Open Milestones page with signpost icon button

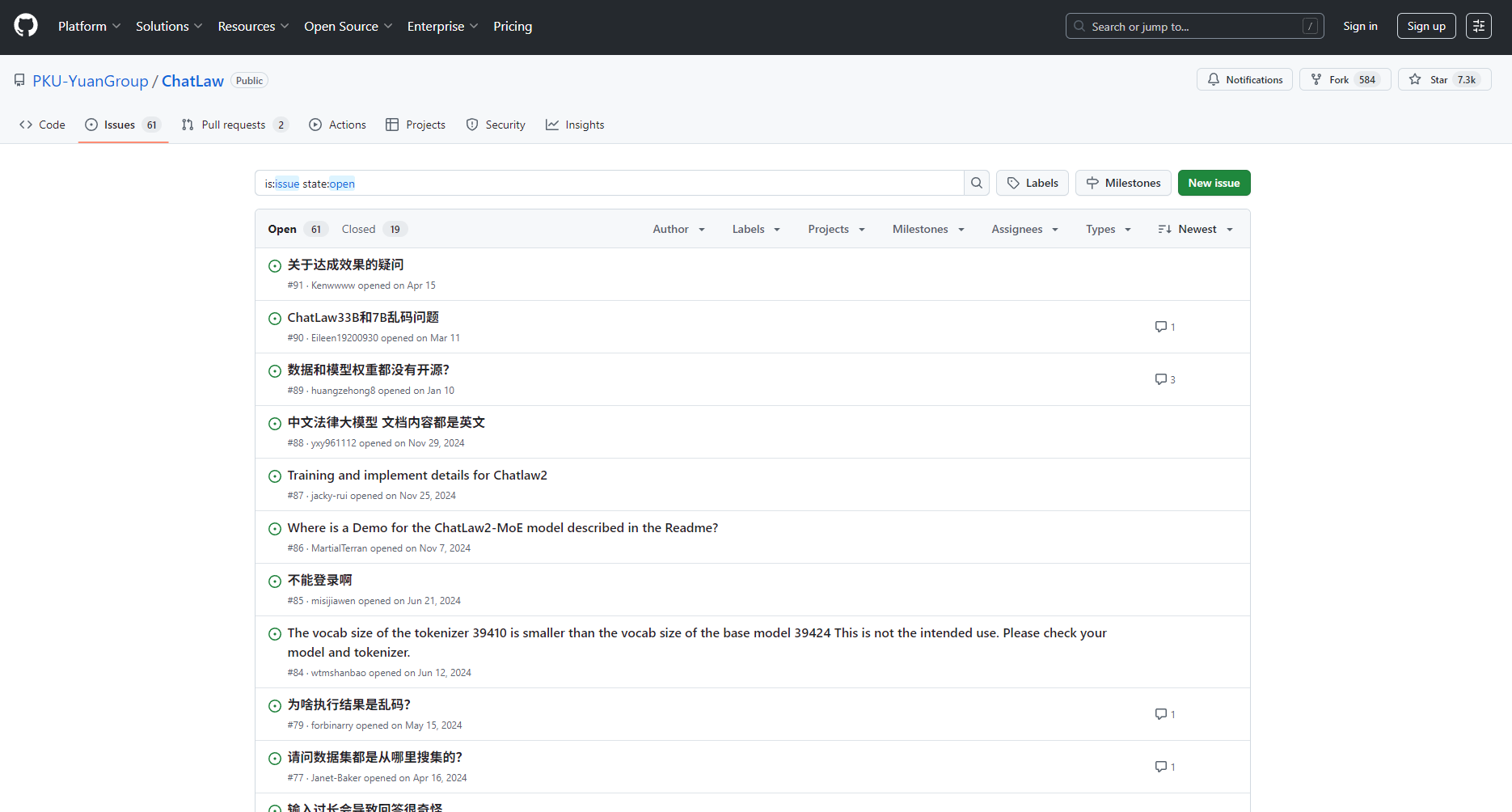(x=1123, y=183)
